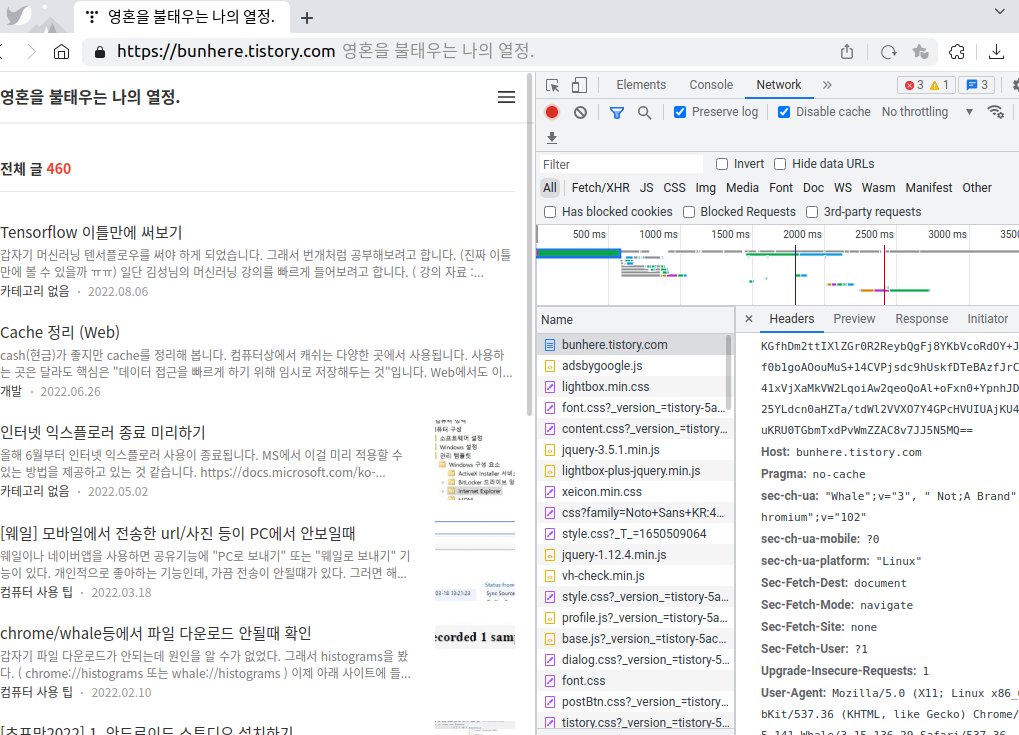Screen dimensions: 1019x735
Task: Toggle the device toolbar icon
Action: tap(579, 85)
